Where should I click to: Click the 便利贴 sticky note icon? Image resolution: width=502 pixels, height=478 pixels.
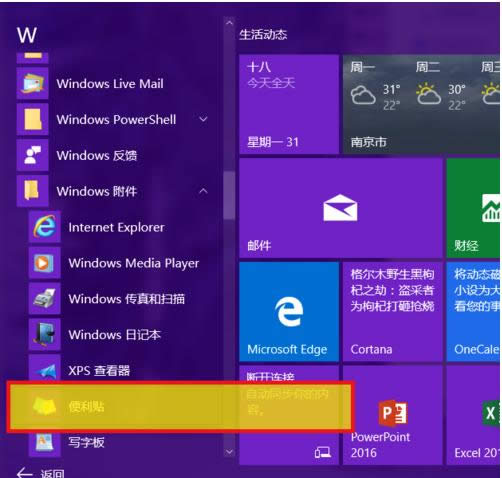tap(44, 406)
